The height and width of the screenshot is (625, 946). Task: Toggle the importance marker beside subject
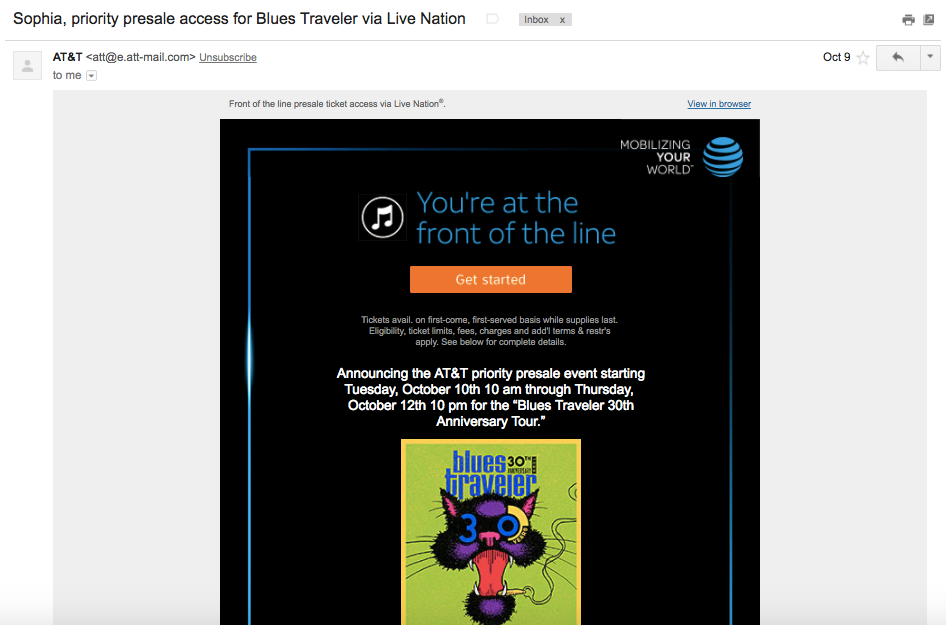(x=492, y=19)
